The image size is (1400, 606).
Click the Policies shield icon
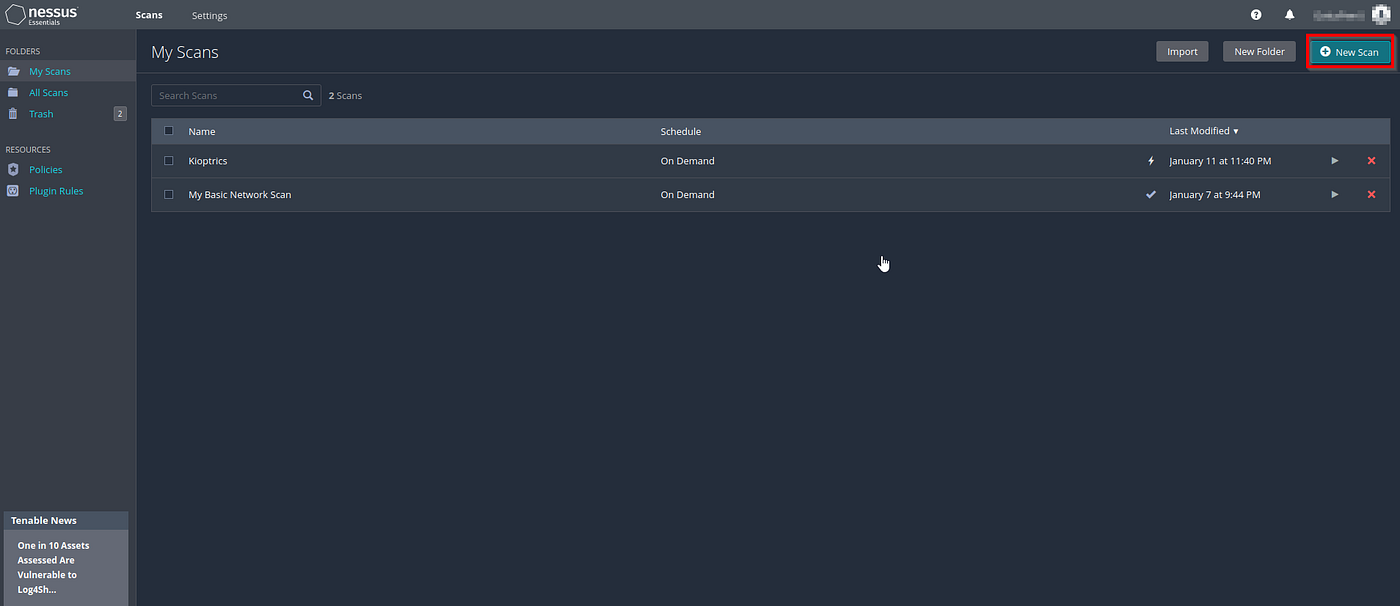[13, 170]
